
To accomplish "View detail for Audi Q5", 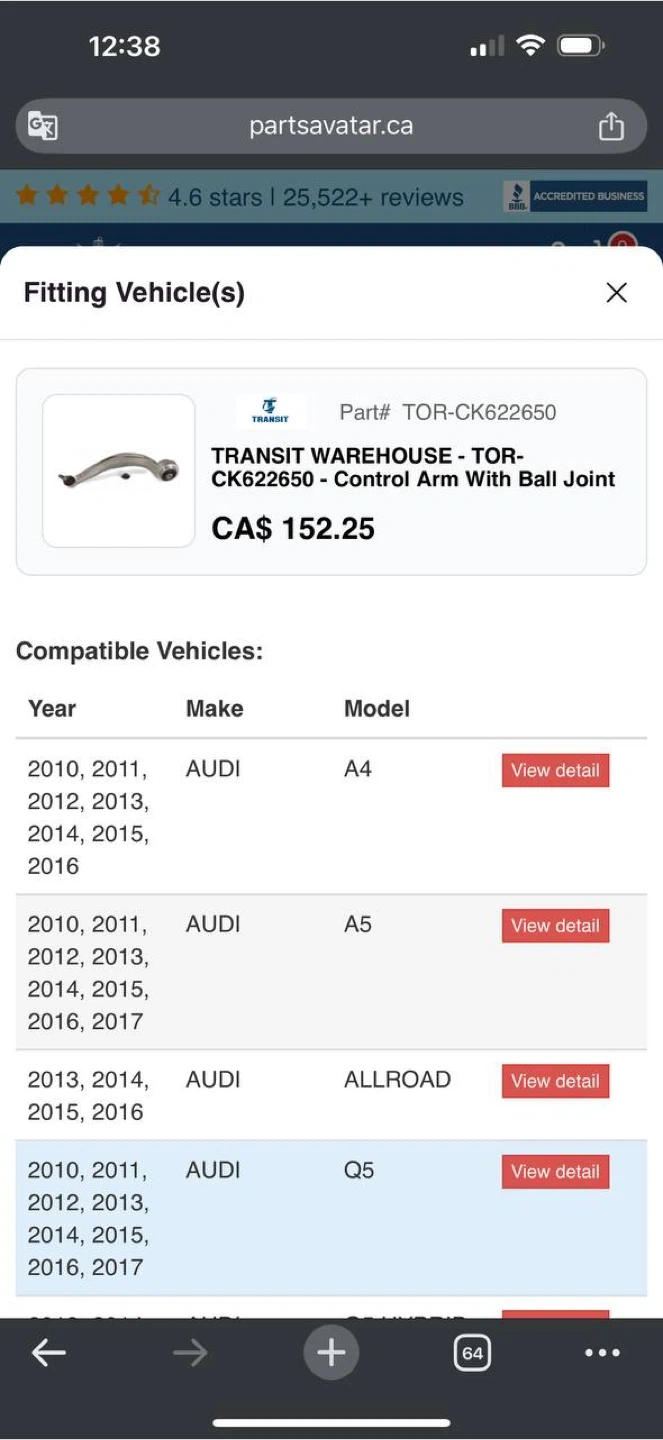I will click(x=555, y=1171).
